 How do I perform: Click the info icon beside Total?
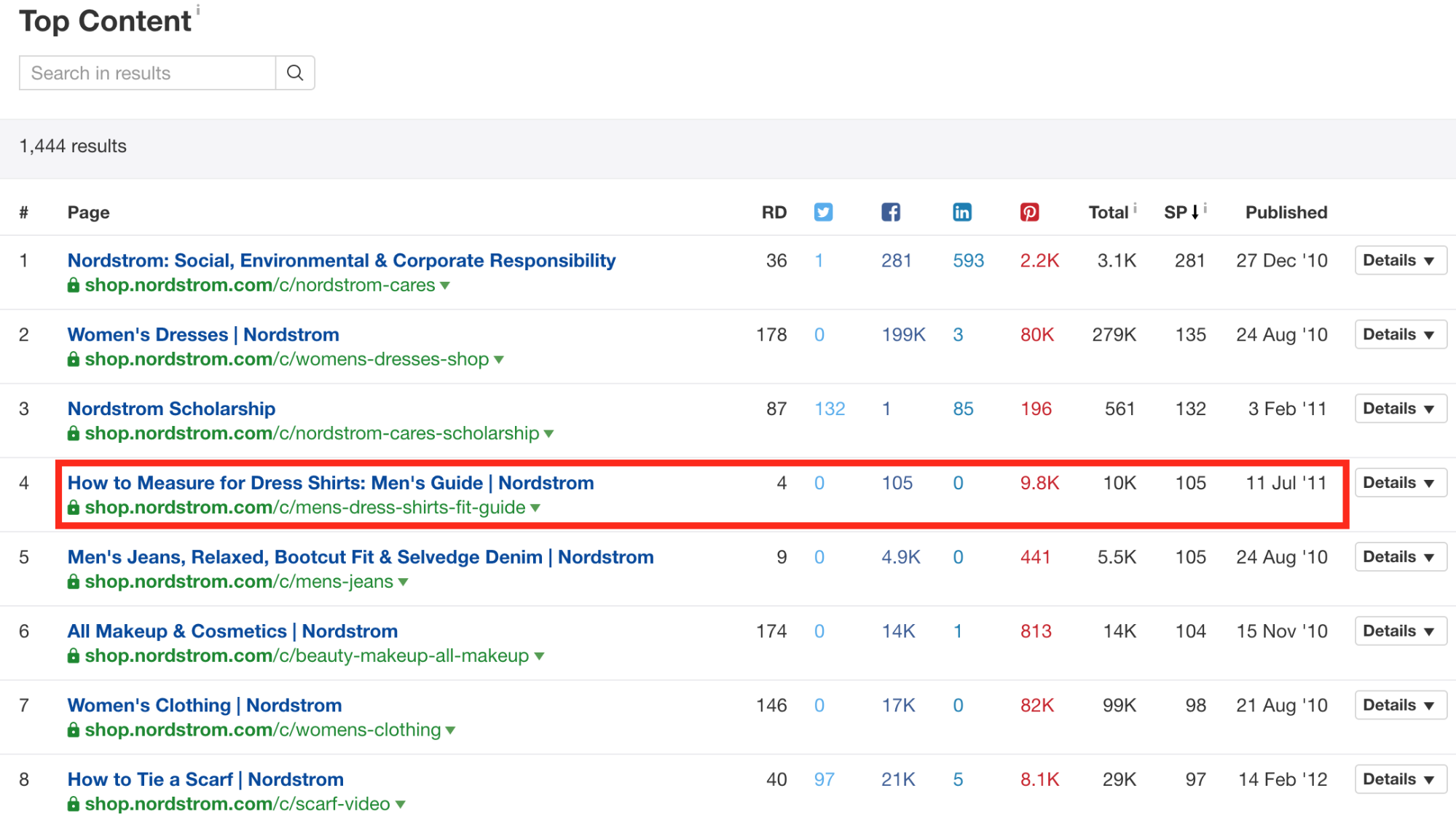(1135, 208)
